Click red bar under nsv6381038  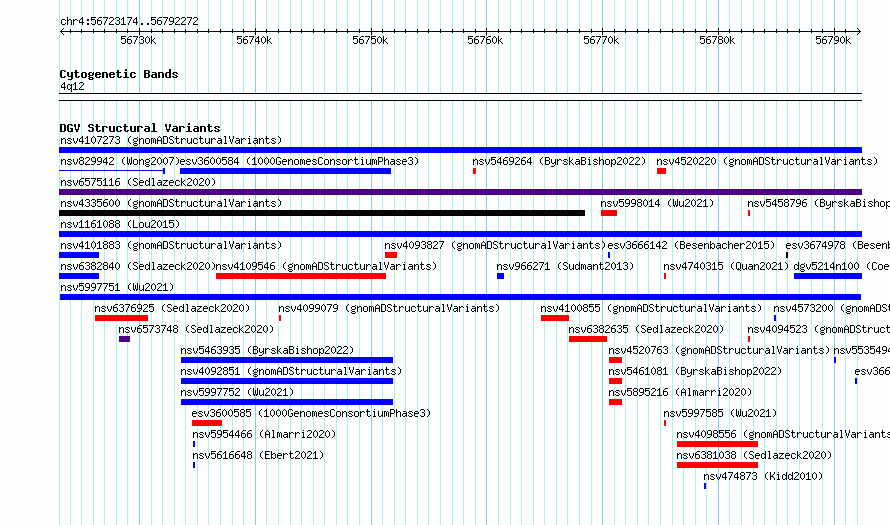(717, 465)
